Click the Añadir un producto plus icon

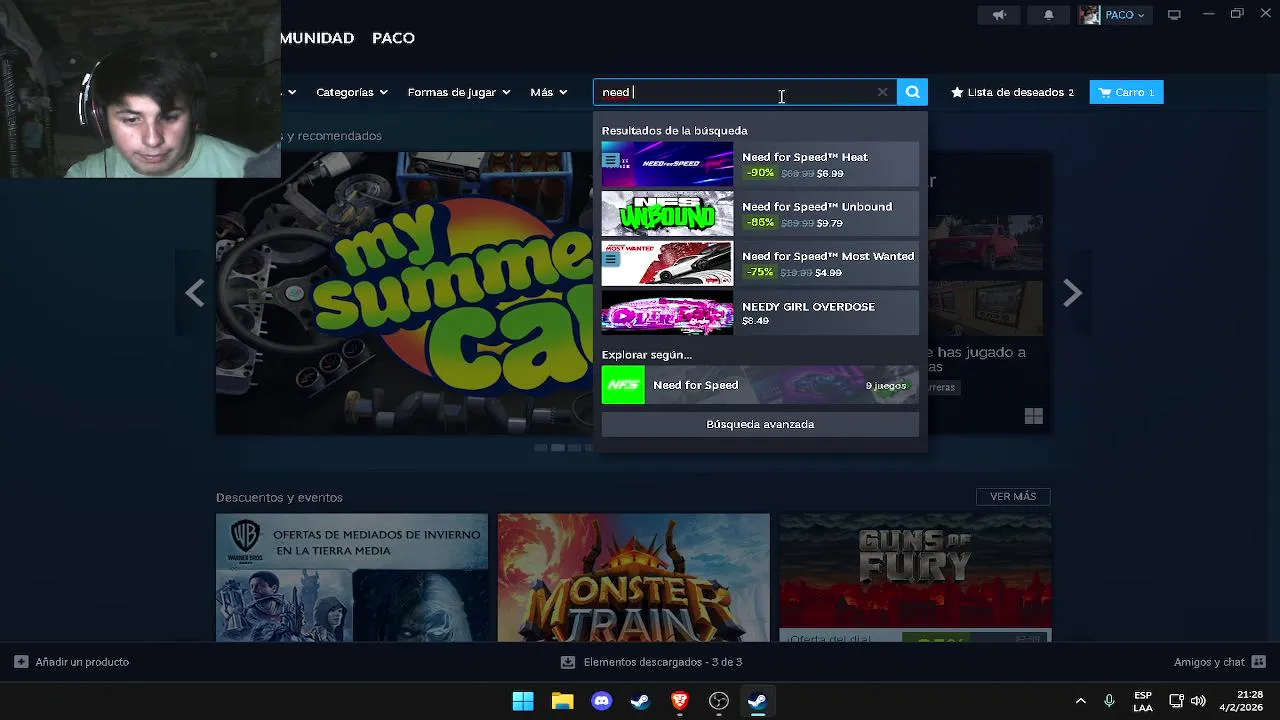[x=21, y=662]
